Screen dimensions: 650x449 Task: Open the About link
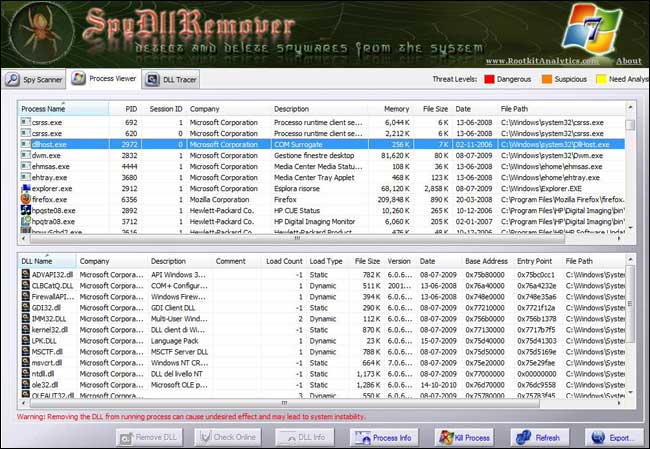tap(628, 61)
